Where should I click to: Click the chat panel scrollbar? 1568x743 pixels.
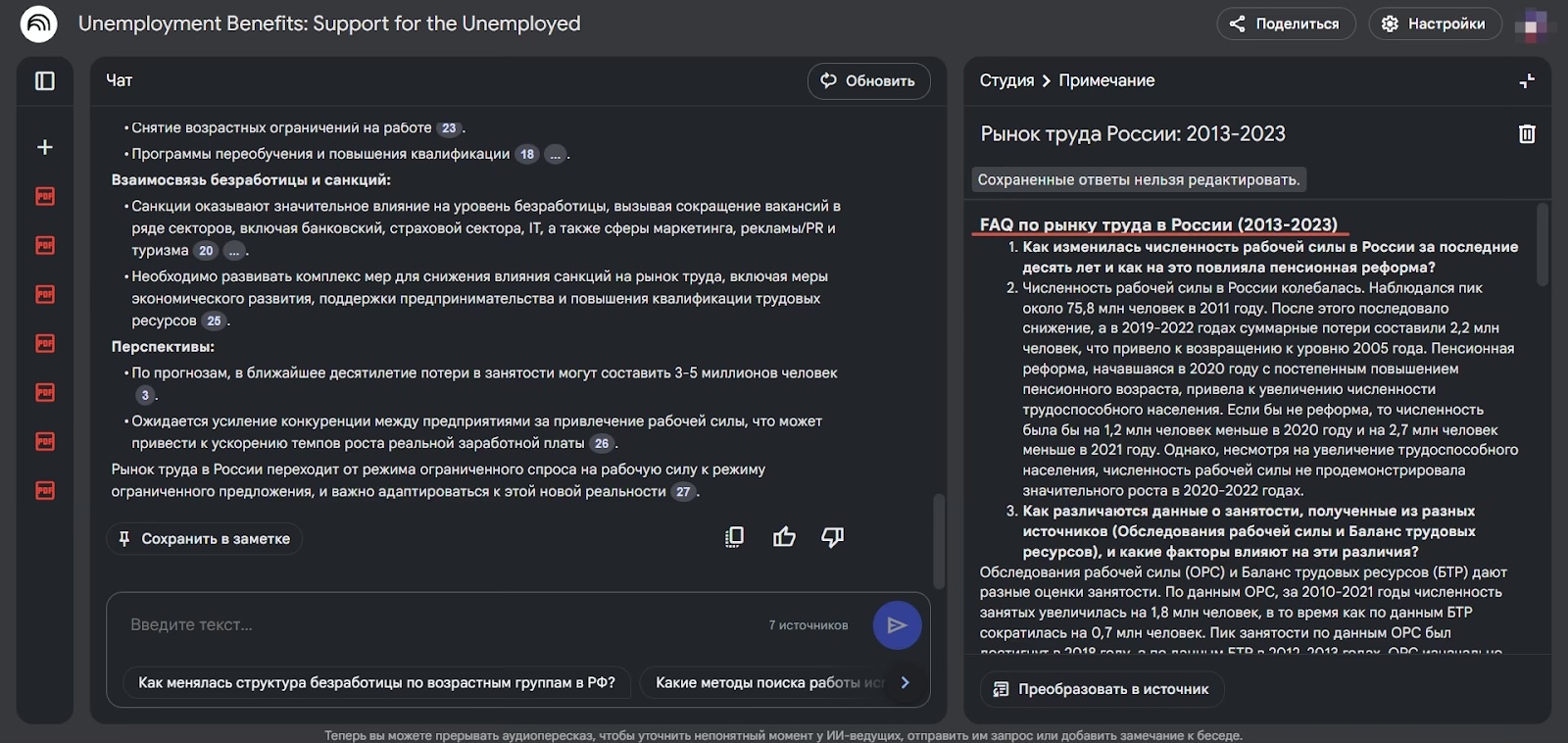[x=938, y=540]
